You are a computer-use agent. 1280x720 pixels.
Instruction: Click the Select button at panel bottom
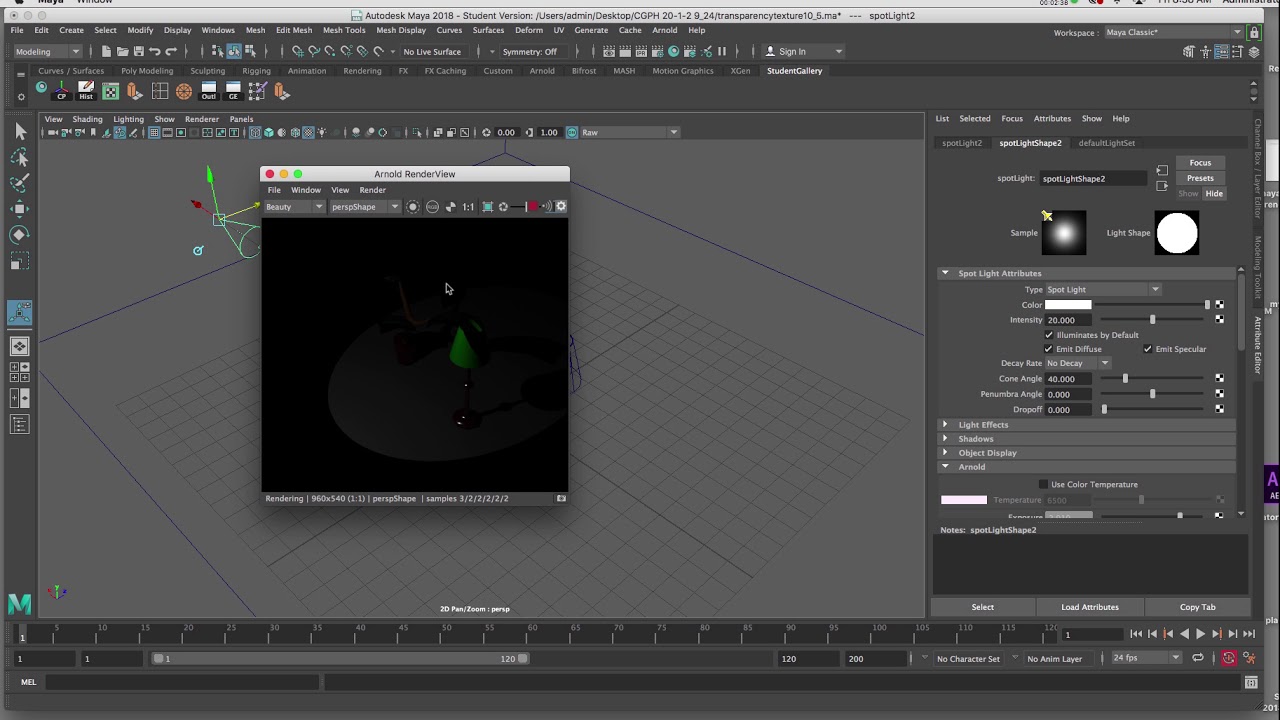click(x=983, y=607)
